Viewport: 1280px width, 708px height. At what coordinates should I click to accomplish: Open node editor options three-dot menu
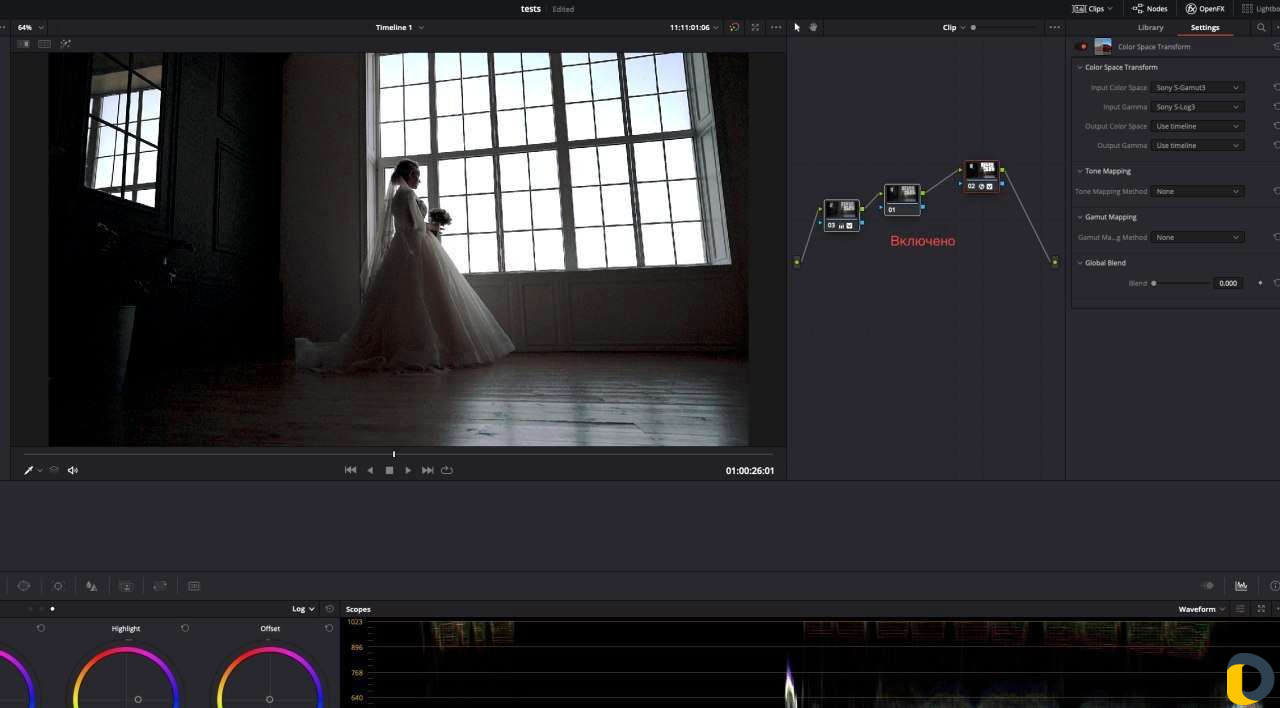point(1054,27)
